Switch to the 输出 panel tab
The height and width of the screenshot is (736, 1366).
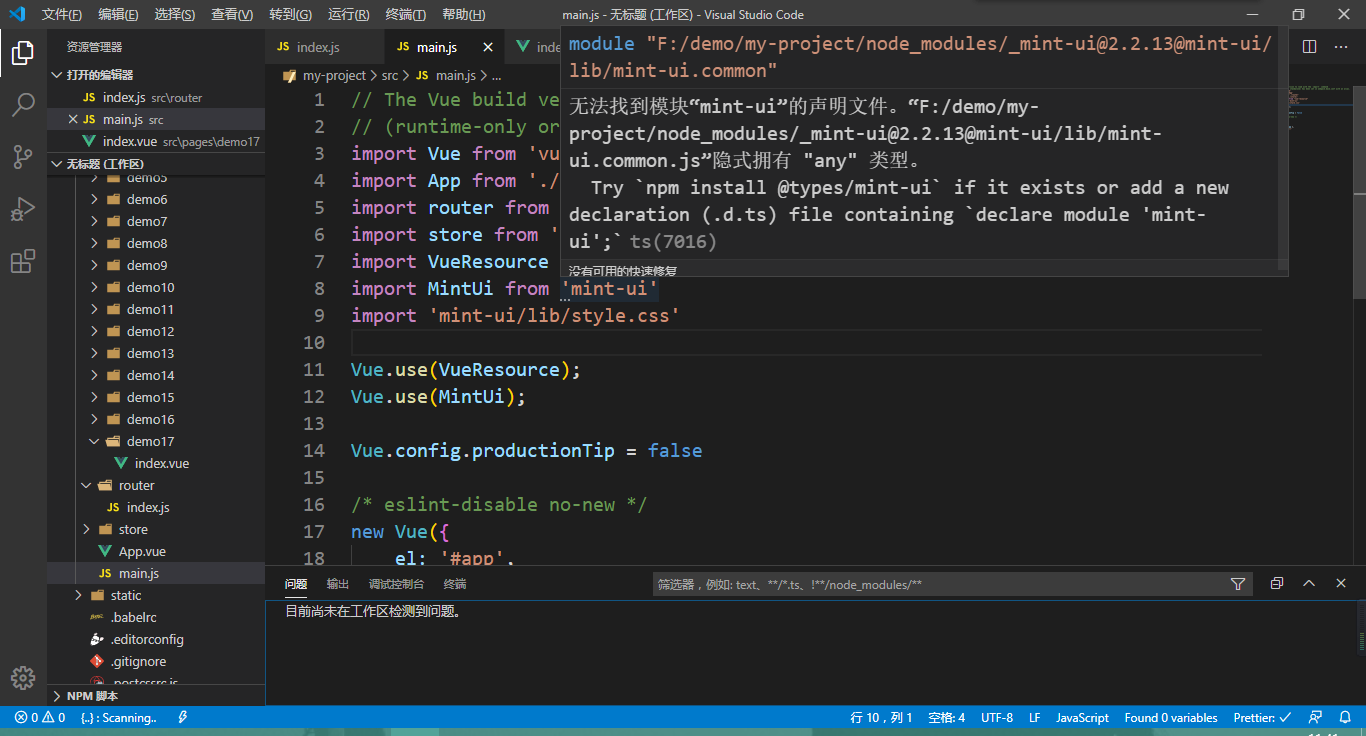click(338, 584)
